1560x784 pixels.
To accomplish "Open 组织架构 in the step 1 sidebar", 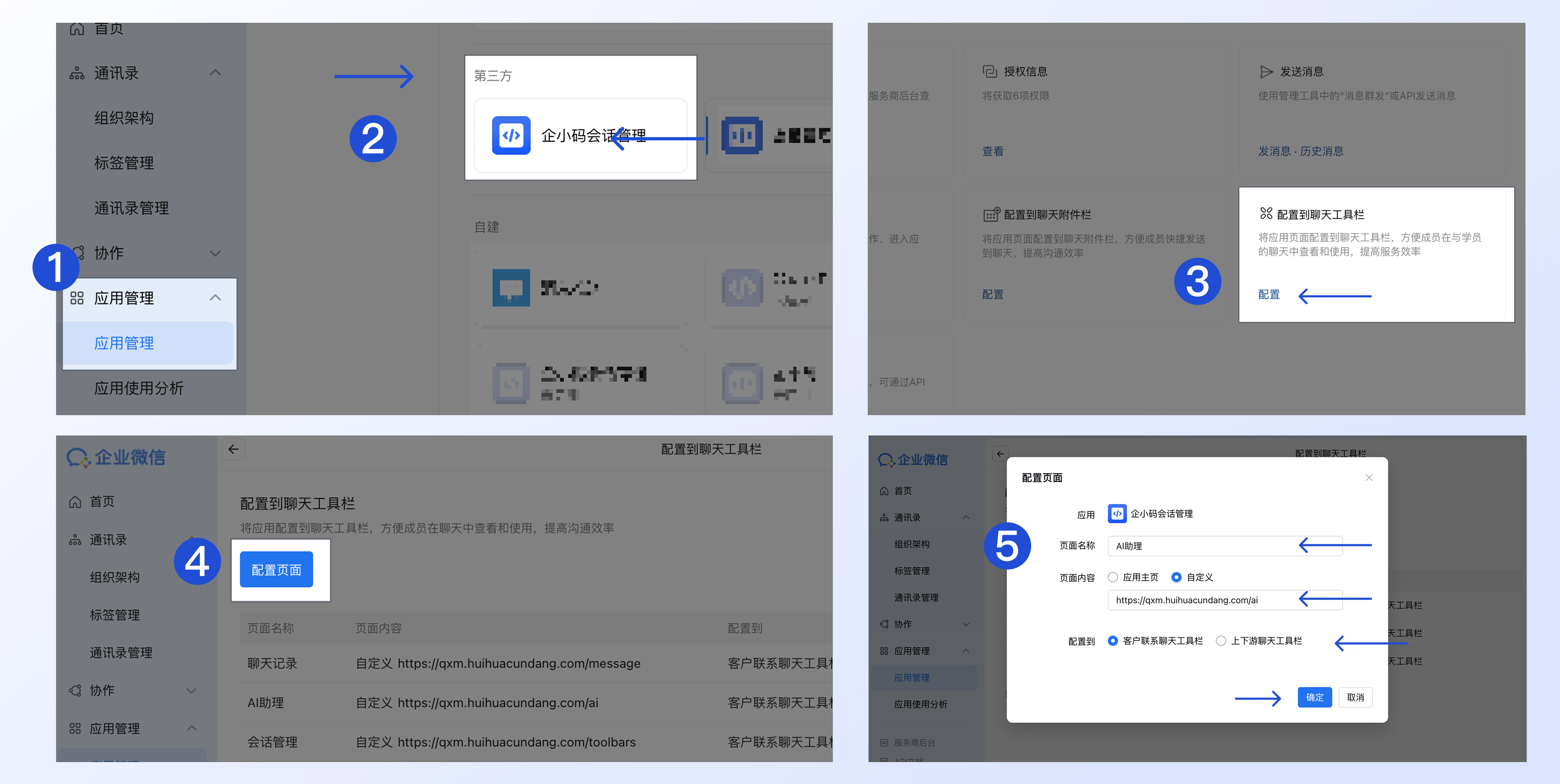I will (124, 118).
